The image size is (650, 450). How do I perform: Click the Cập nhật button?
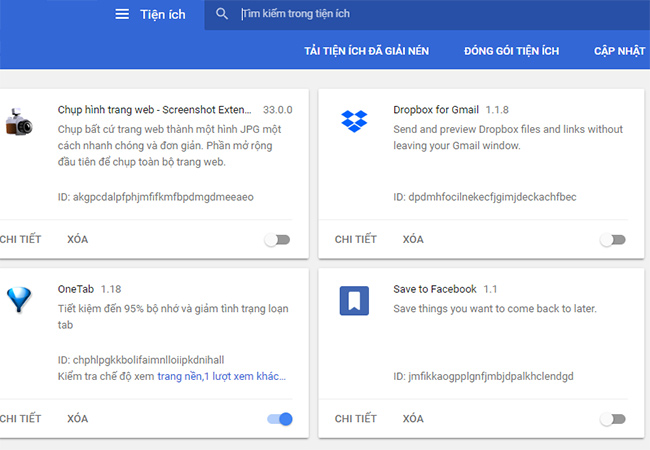620,51
